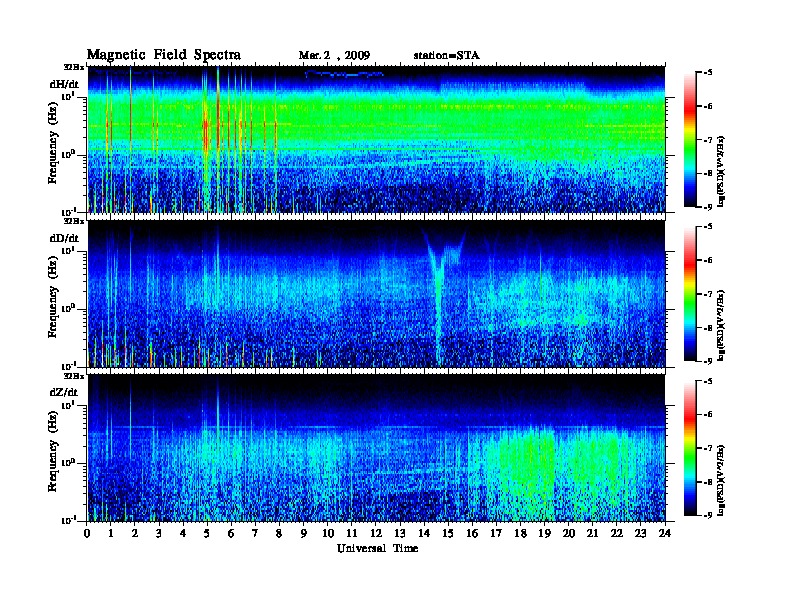Click hour 2 tick label on time axis
The height and width of the screenshot is (612, 792).
click(135, 533)
